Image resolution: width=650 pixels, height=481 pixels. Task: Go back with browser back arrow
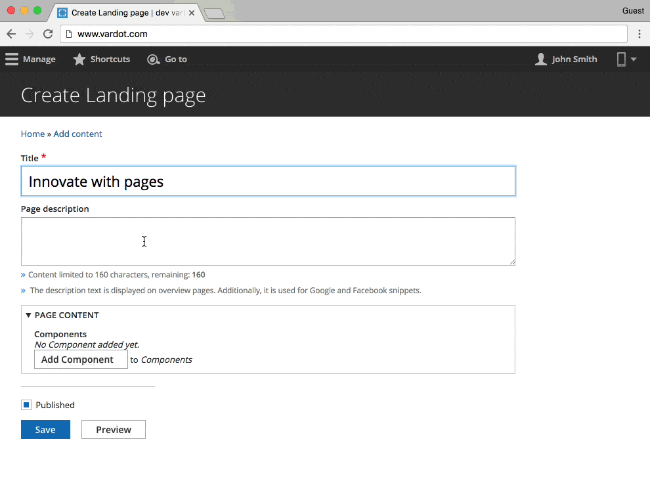point(11,33)
